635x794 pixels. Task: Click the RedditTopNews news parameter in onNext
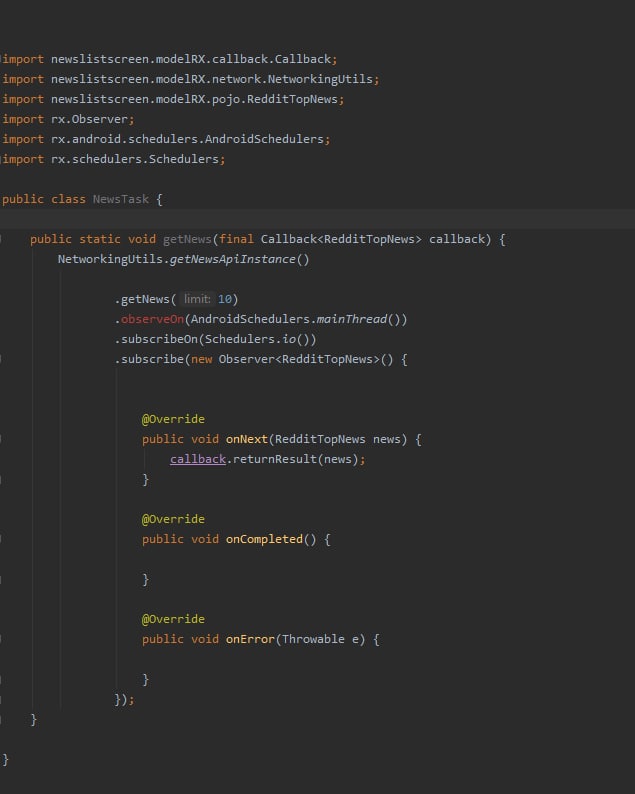tap(338, 439)
